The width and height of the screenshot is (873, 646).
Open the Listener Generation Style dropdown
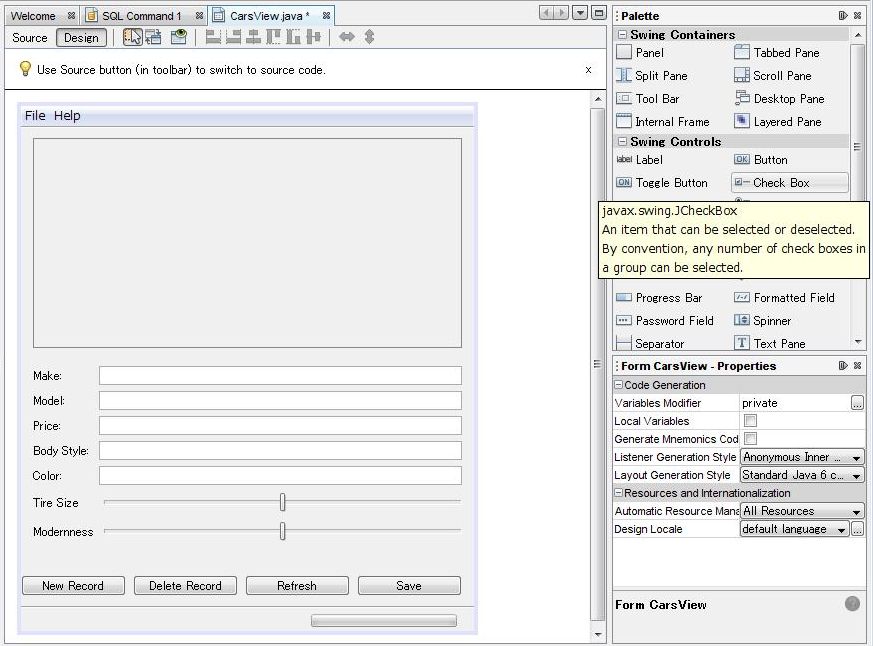(802, 457)
